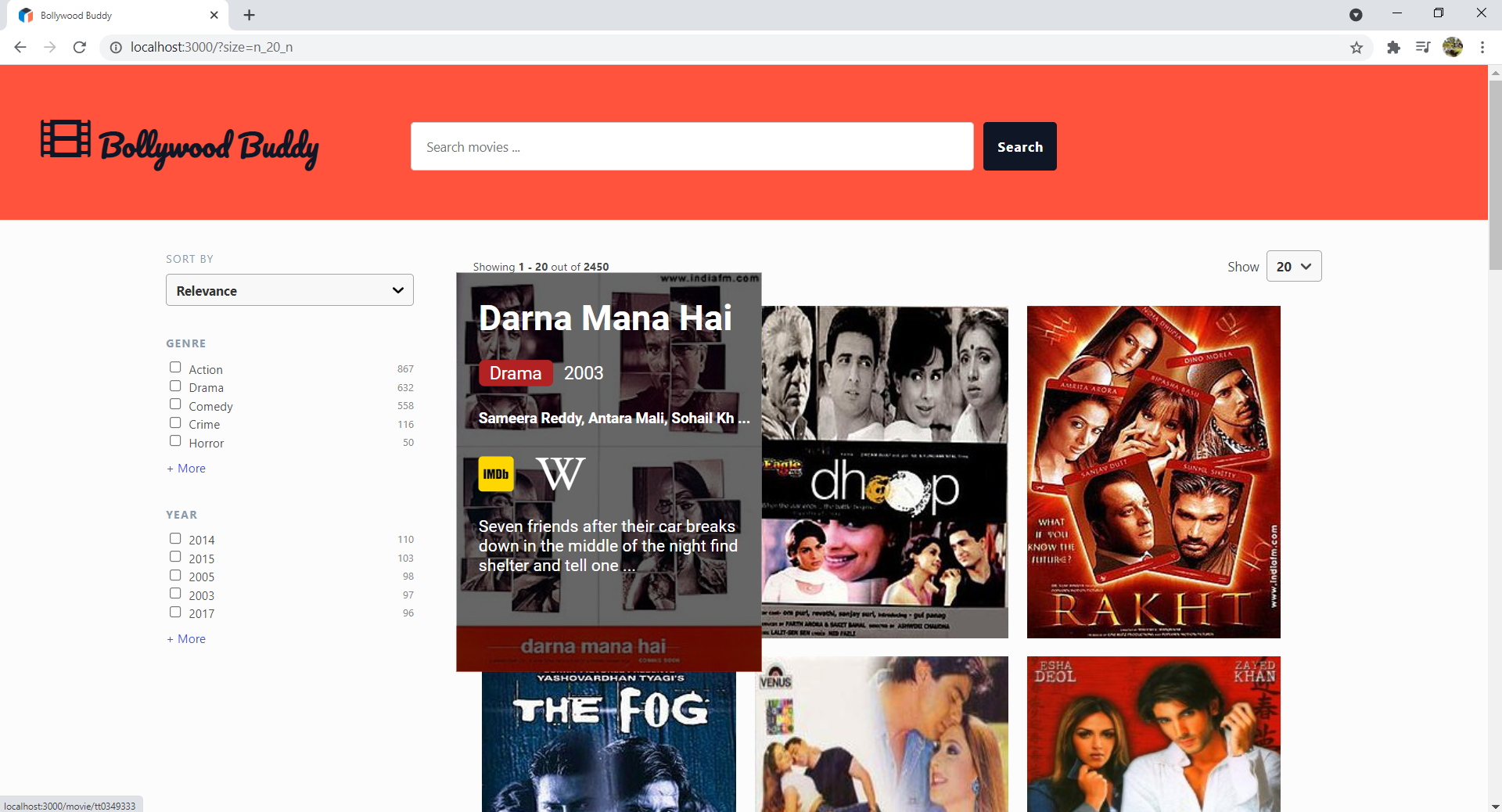The image size is (1502, 812).
Task: Open the Rakht movie poster
Action: pyautogui.click(x=1153, y=472)
